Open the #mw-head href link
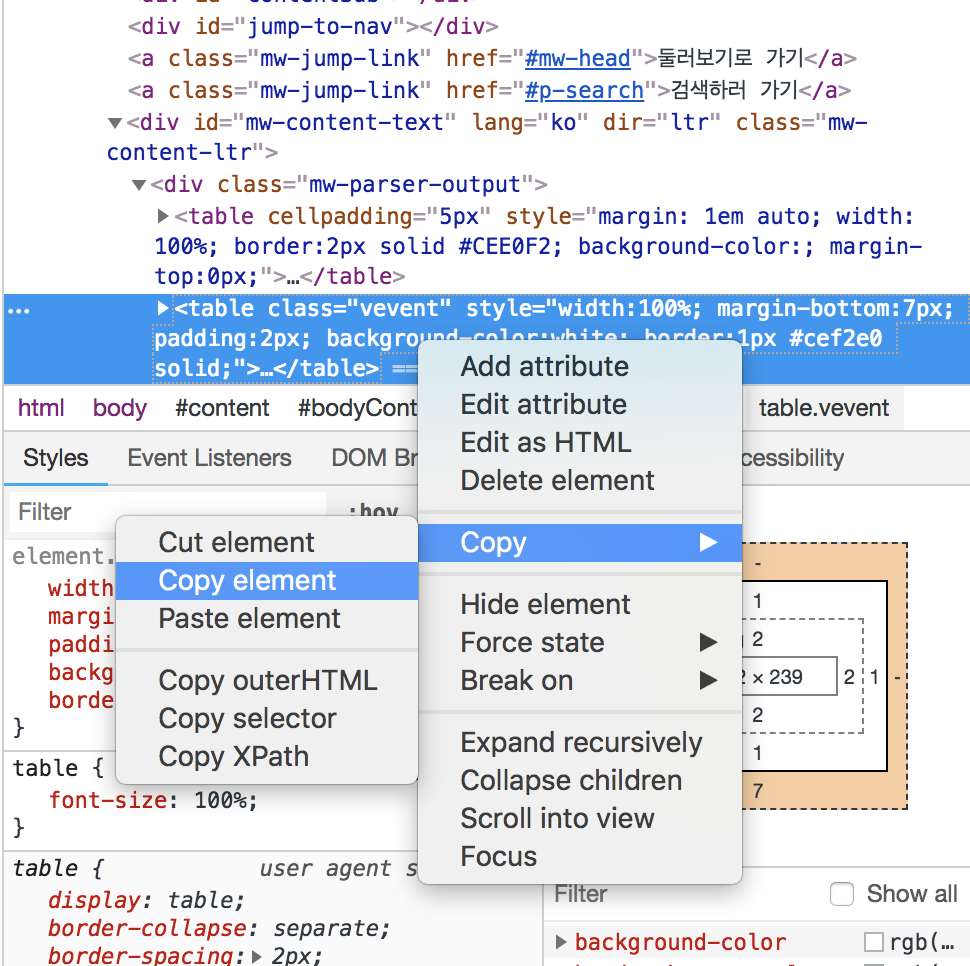 coord(578,59)
